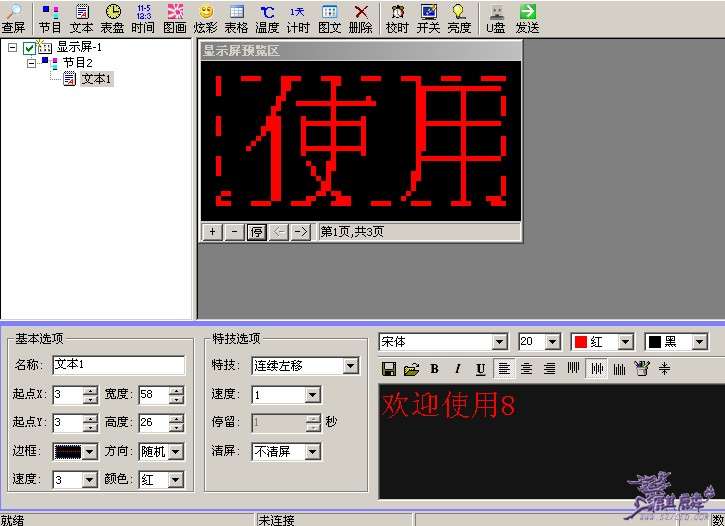725x526 pixels.
Task: Click the 名称 name input field
Action: pos(118,365)
